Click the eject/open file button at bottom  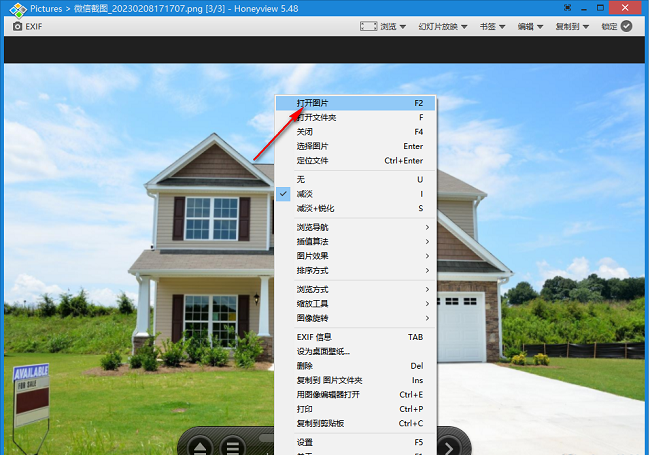[x=199, y=446]
